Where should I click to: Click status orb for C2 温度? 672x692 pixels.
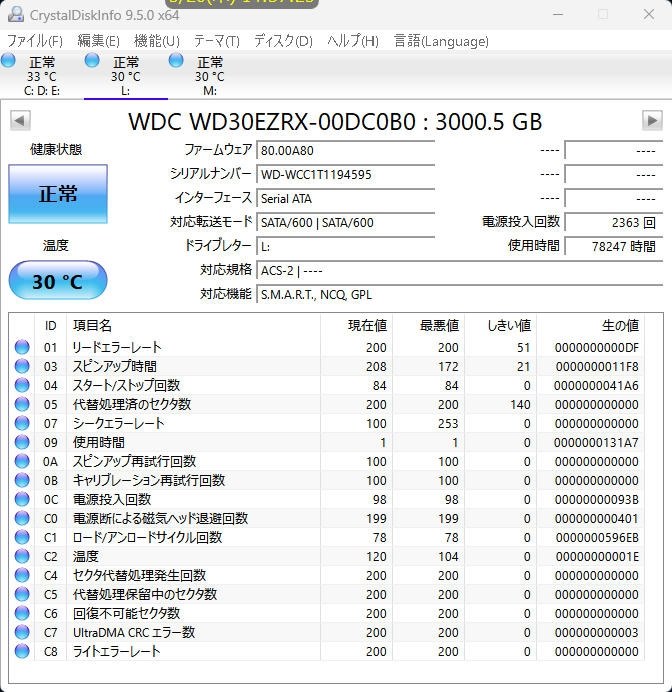[22, 556]
